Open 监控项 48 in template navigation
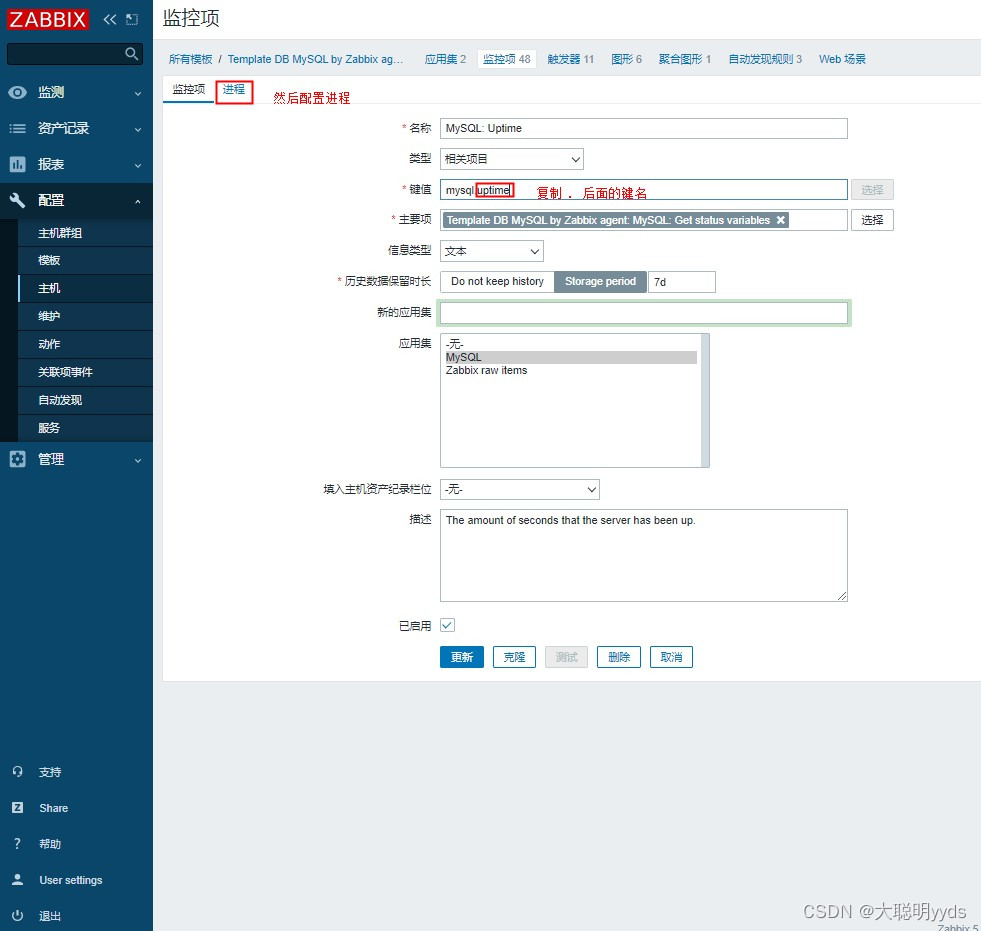Image resolution: width=981 pixels, height=931 pixels. (507, 59)
